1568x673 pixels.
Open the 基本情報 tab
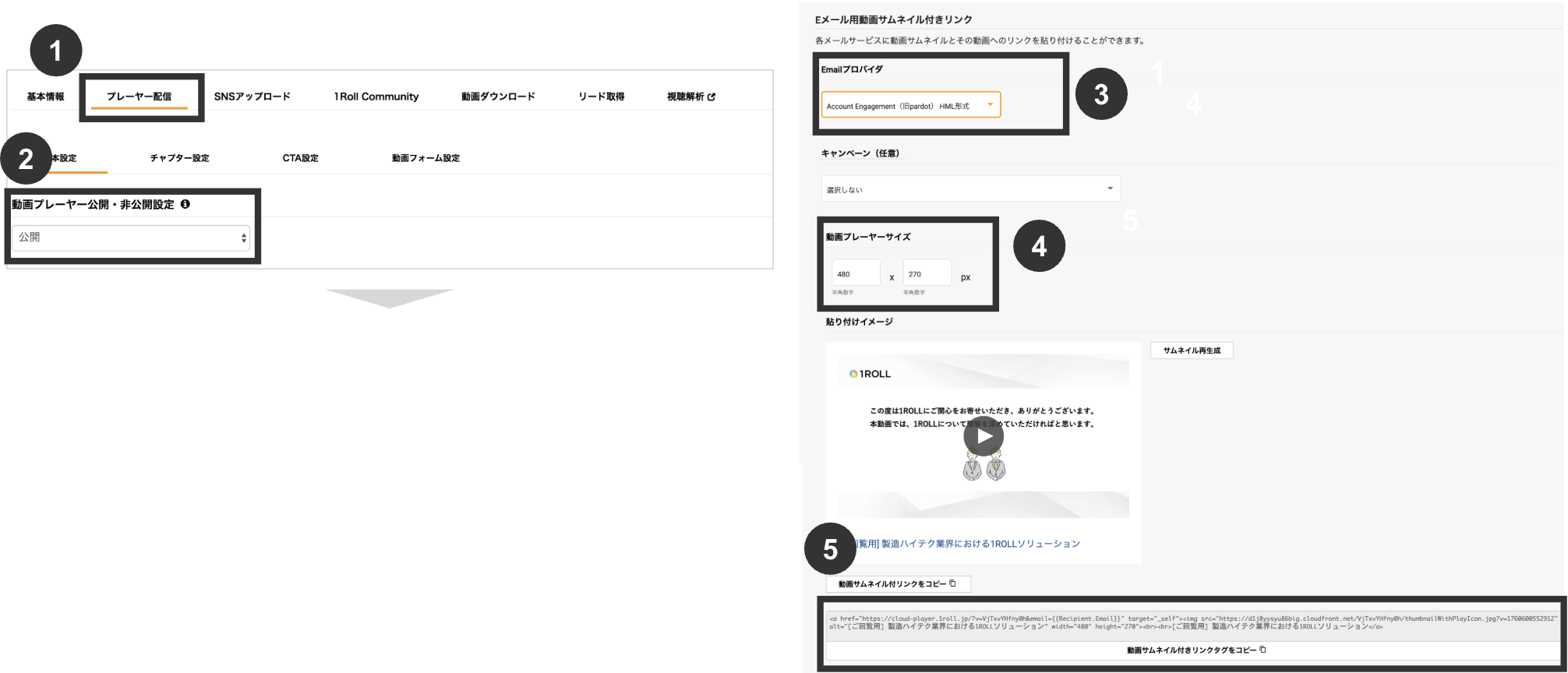click(x=45, y=97)
